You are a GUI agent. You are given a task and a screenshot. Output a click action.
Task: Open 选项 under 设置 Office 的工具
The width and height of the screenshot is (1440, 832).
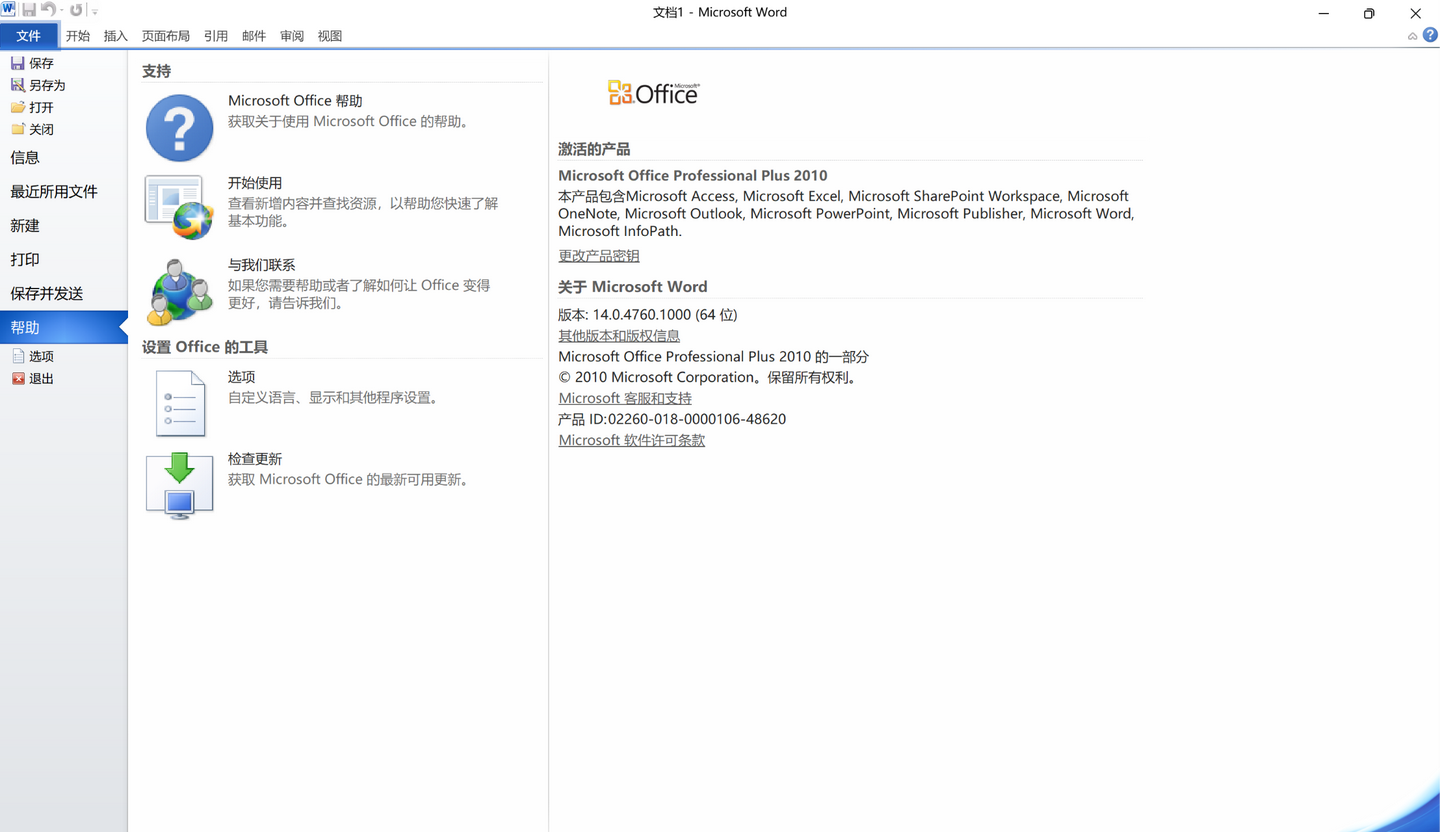coord(180,403)
